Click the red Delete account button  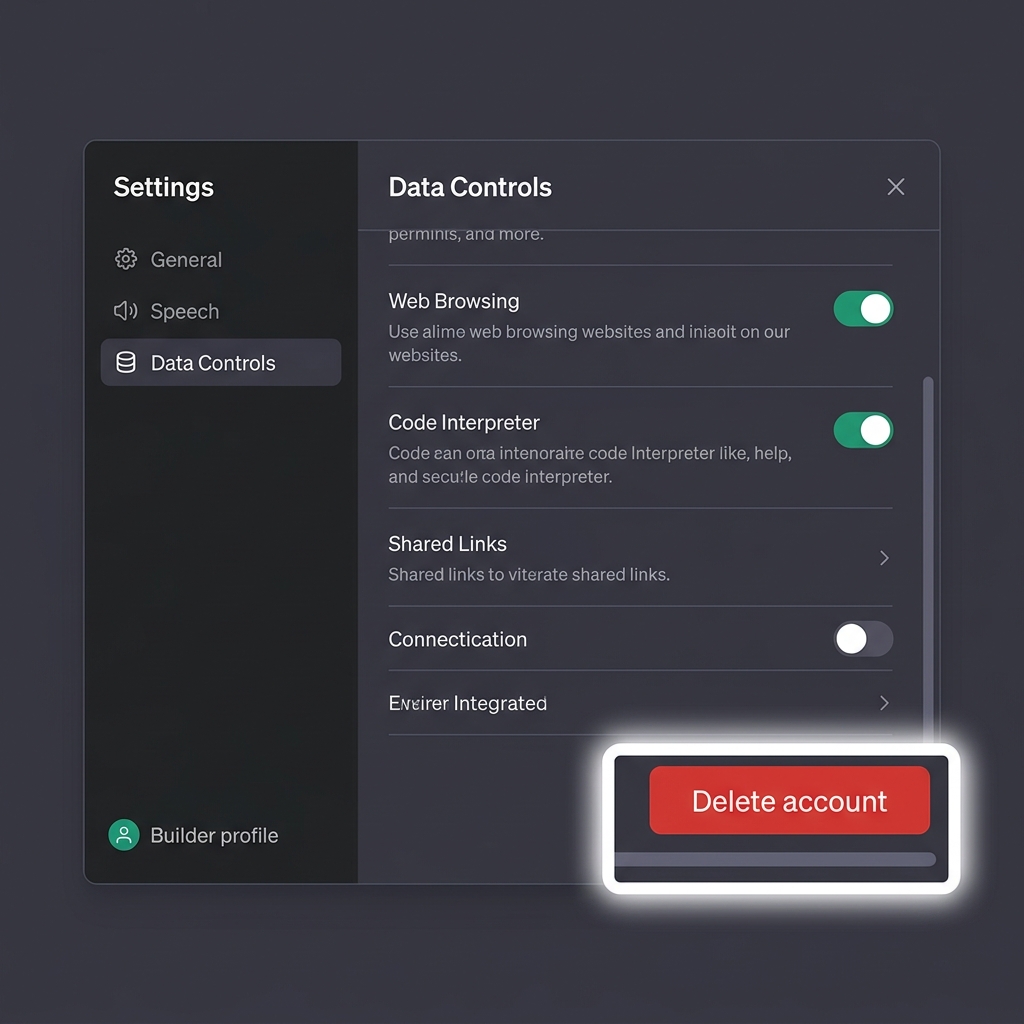pyautogui.click(x=789, y=800)
